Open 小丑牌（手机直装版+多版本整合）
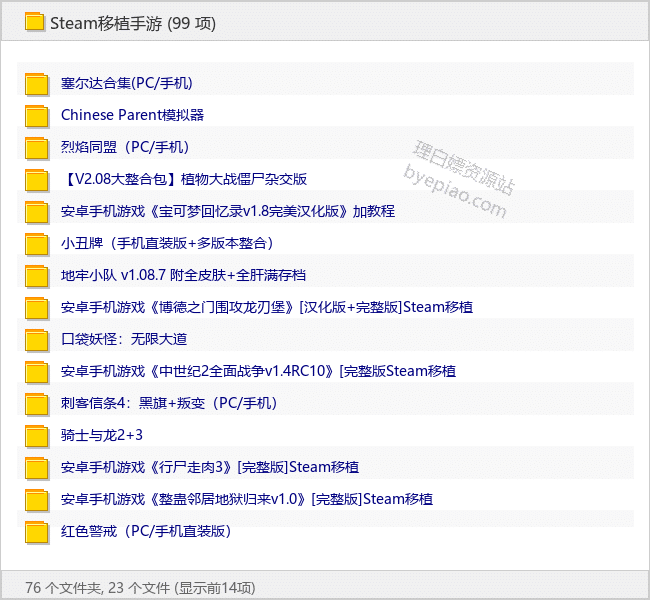The image size is (650, 600). pos(167,243)
